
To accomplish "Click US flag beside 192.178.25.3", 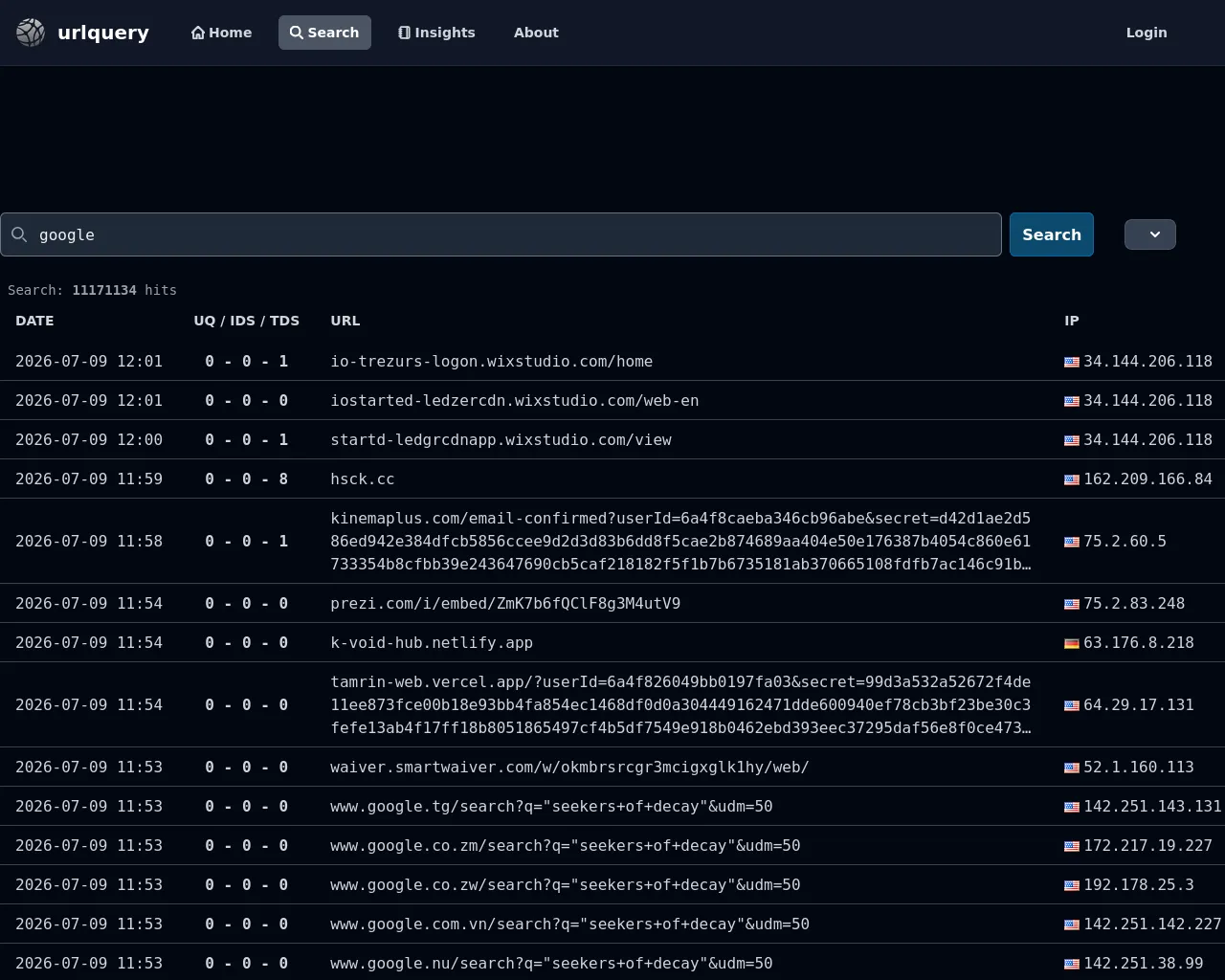I will tap(1072, 885).
